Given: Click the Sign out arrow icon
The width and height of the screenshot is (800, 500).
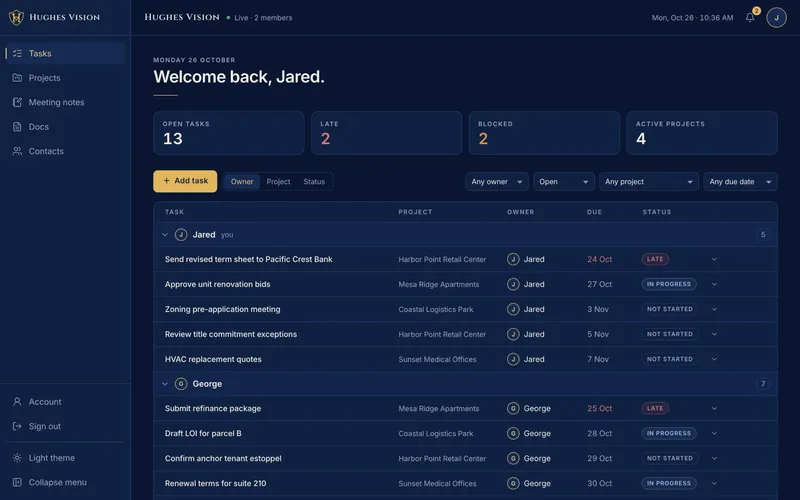Looking at the screenshot, I should (x=17, y=426).
